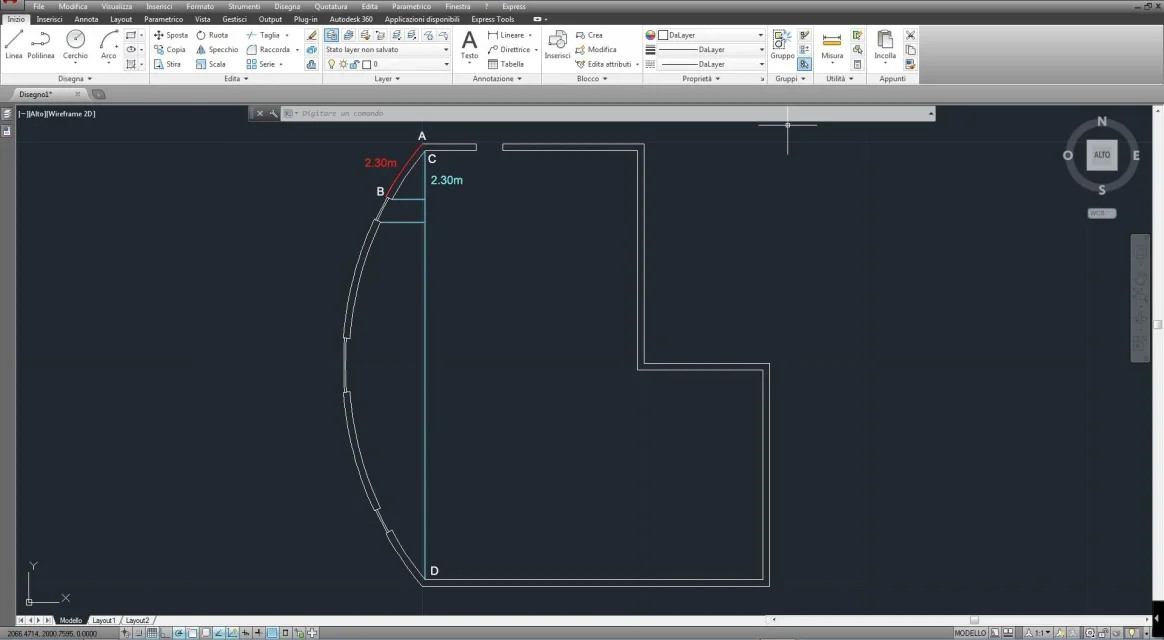Click the Modifica block button

point(596,50)
